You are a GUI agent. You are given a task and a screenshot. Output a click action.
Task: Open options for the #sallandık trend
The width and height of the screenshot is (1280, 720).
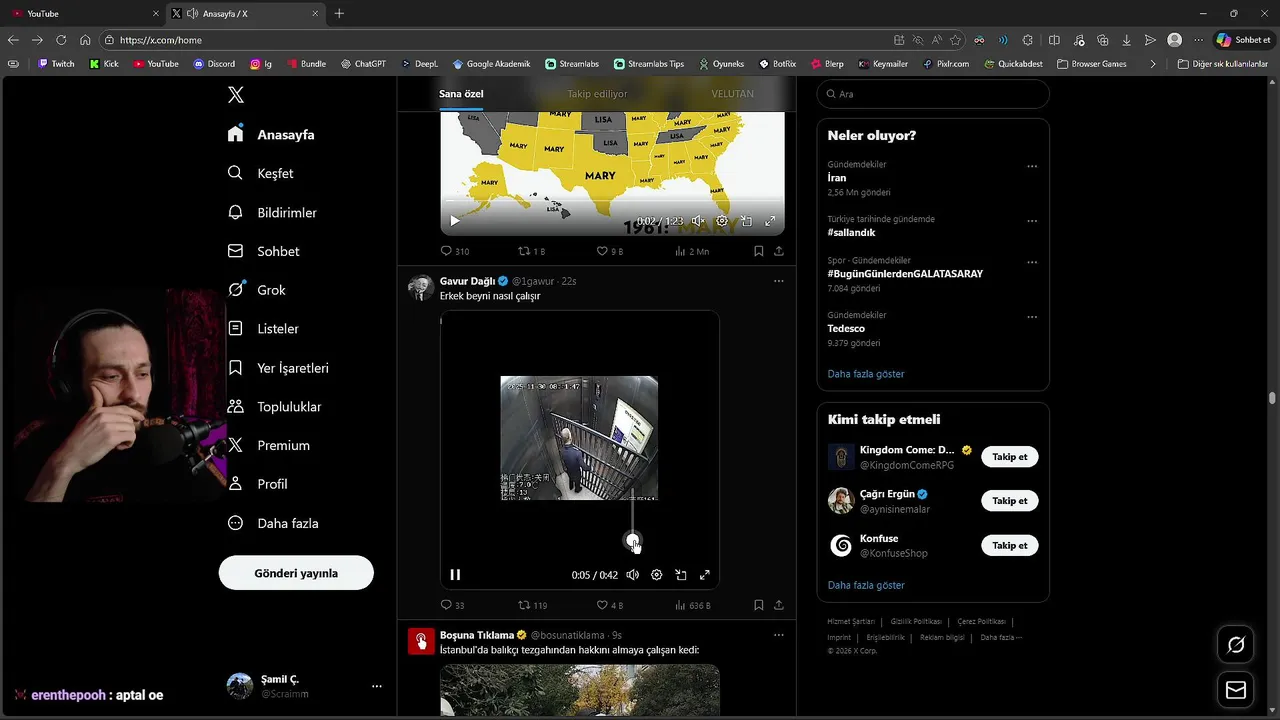[x=1032, y=221]
